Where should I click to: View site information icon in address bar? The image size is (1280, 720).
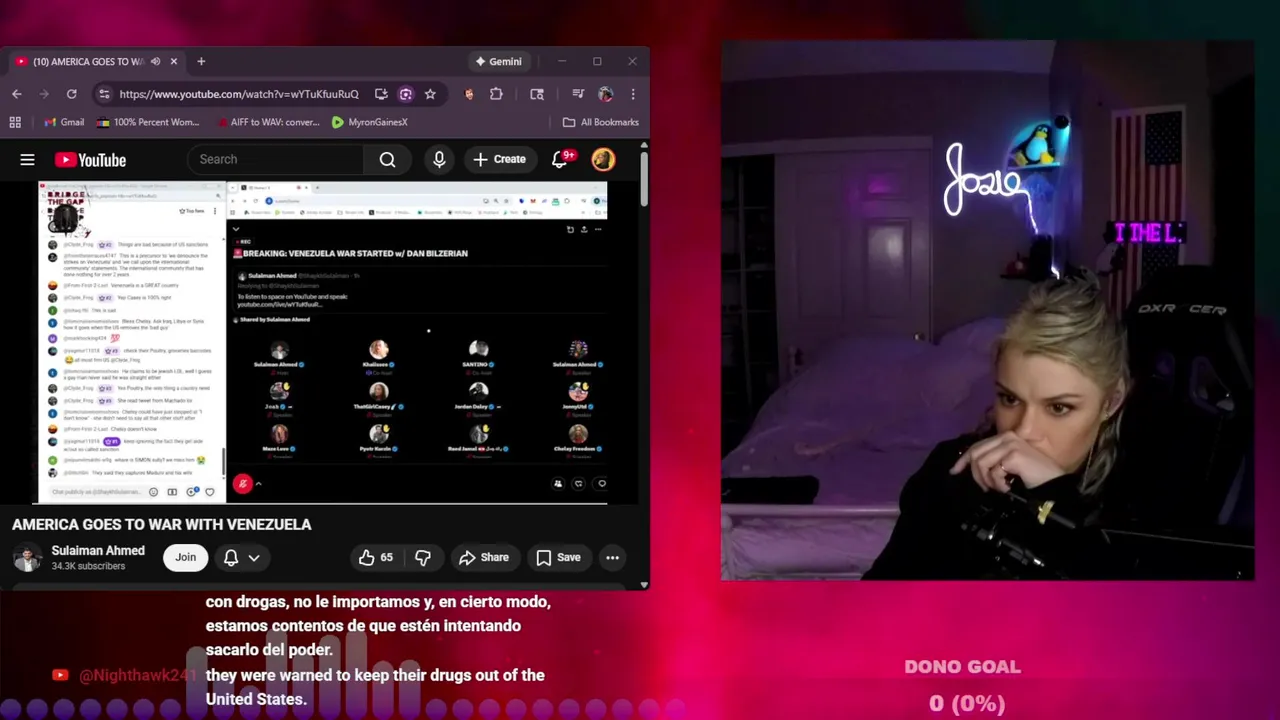[x=104, y=94]
